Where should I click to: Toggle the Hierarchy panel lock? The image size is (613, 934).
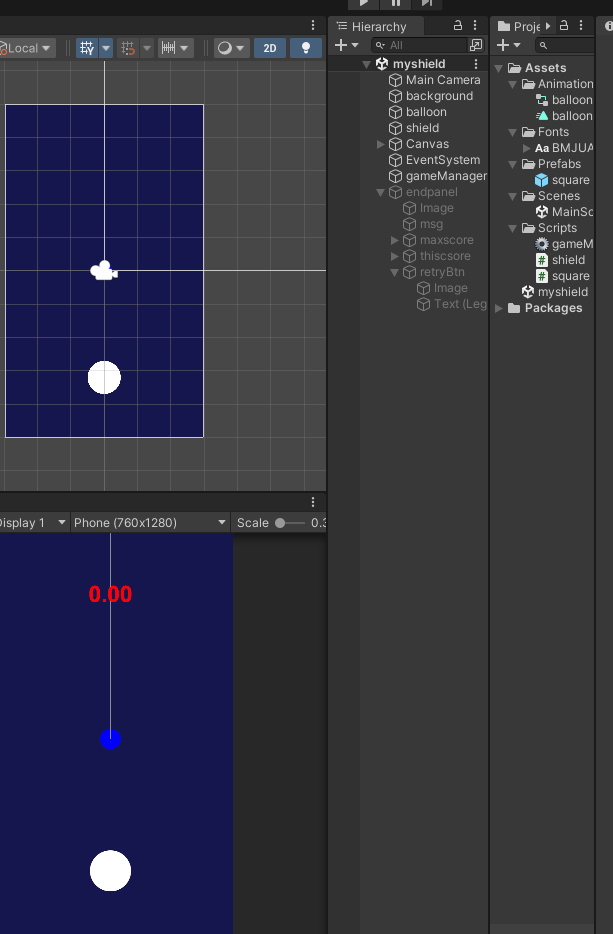click(x=458, y=25)
